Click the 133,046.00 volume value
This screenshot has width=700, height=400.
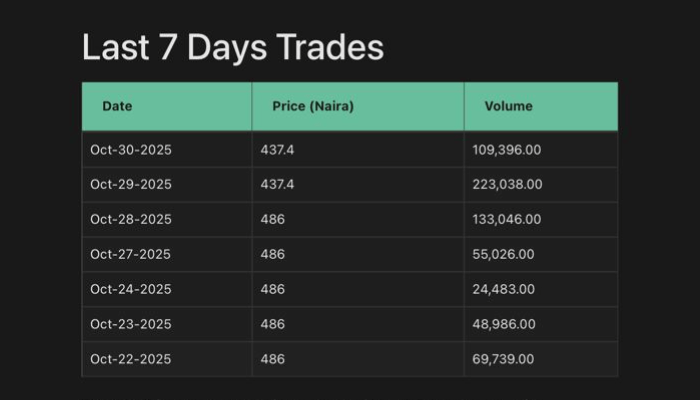507,220
